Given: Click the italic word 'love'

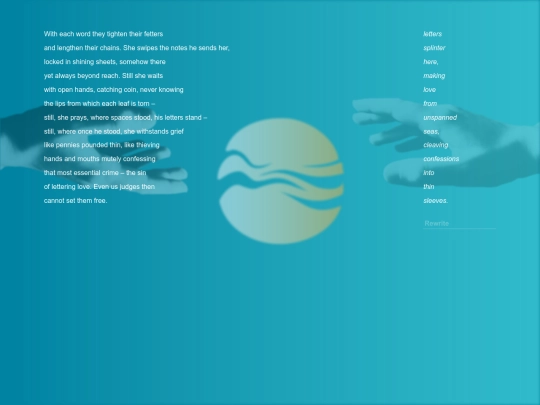Looking at the screenshot, I should click(429, 90).
